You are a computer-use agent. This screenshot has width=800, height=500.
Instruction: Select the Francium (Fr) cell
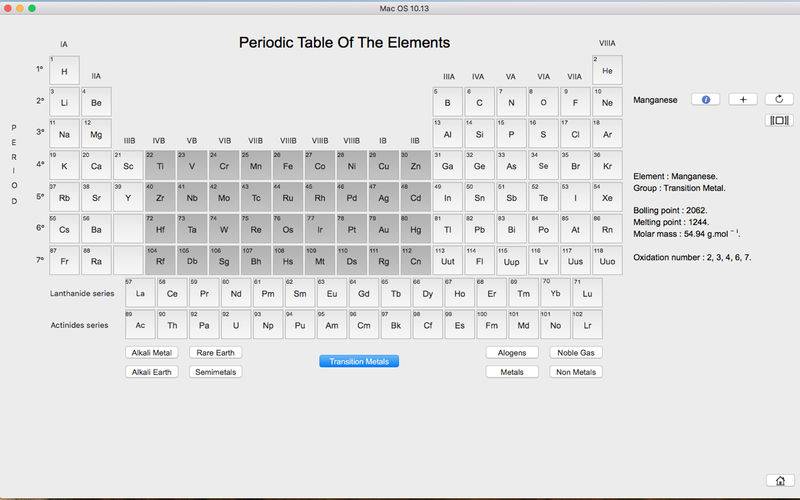click(64, 261)
